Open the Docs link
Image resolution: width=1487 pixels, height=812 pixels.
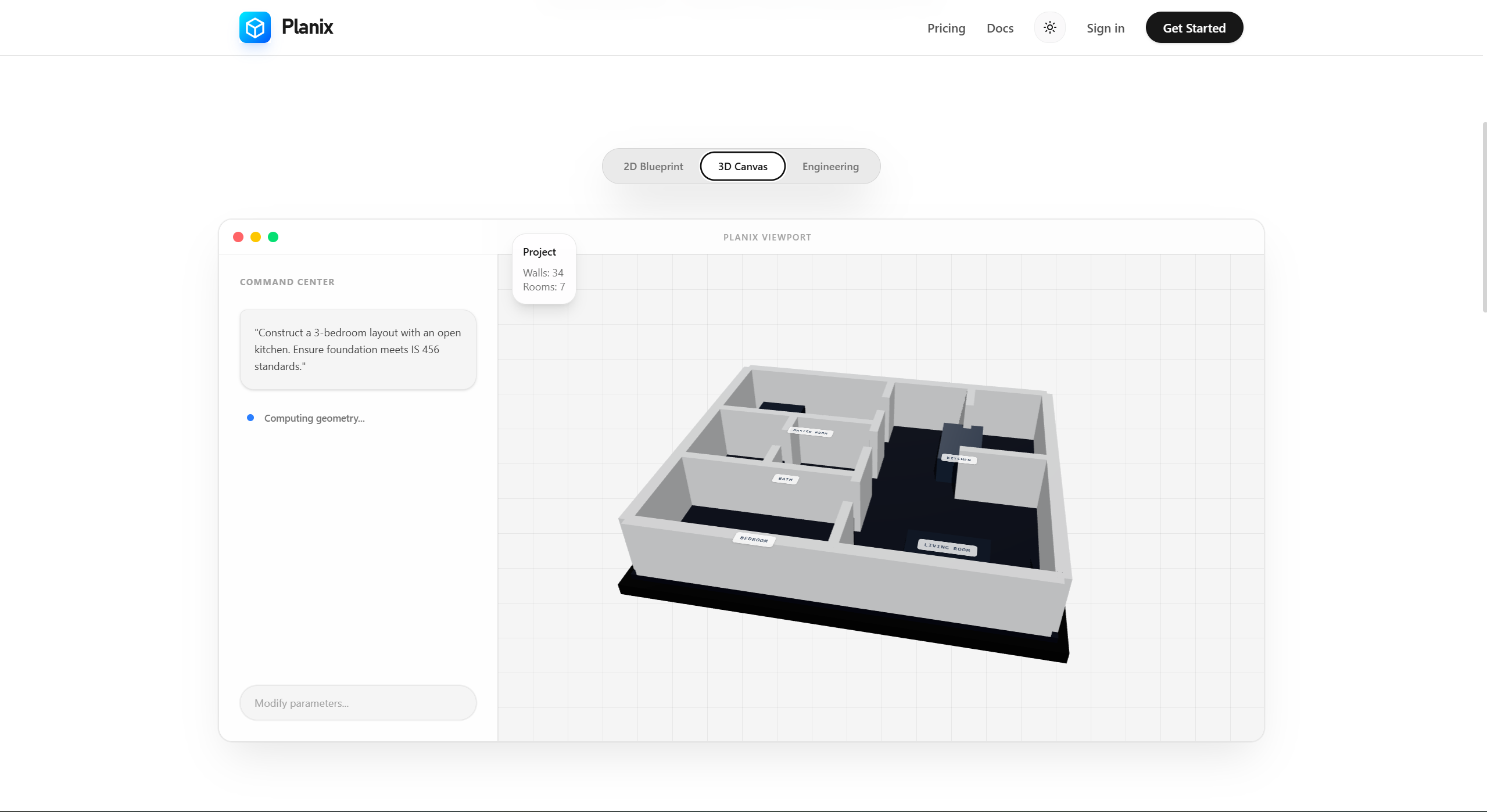[999, 28]
